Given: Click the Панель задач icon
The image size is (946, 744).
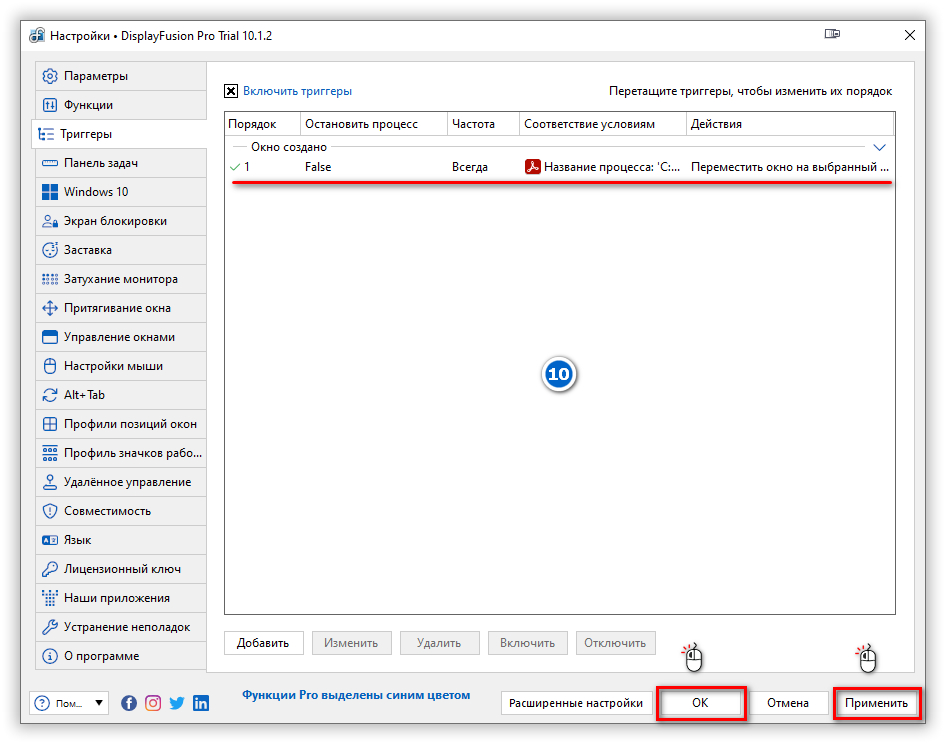Looking at the screenshot, I should pos(49,163).
